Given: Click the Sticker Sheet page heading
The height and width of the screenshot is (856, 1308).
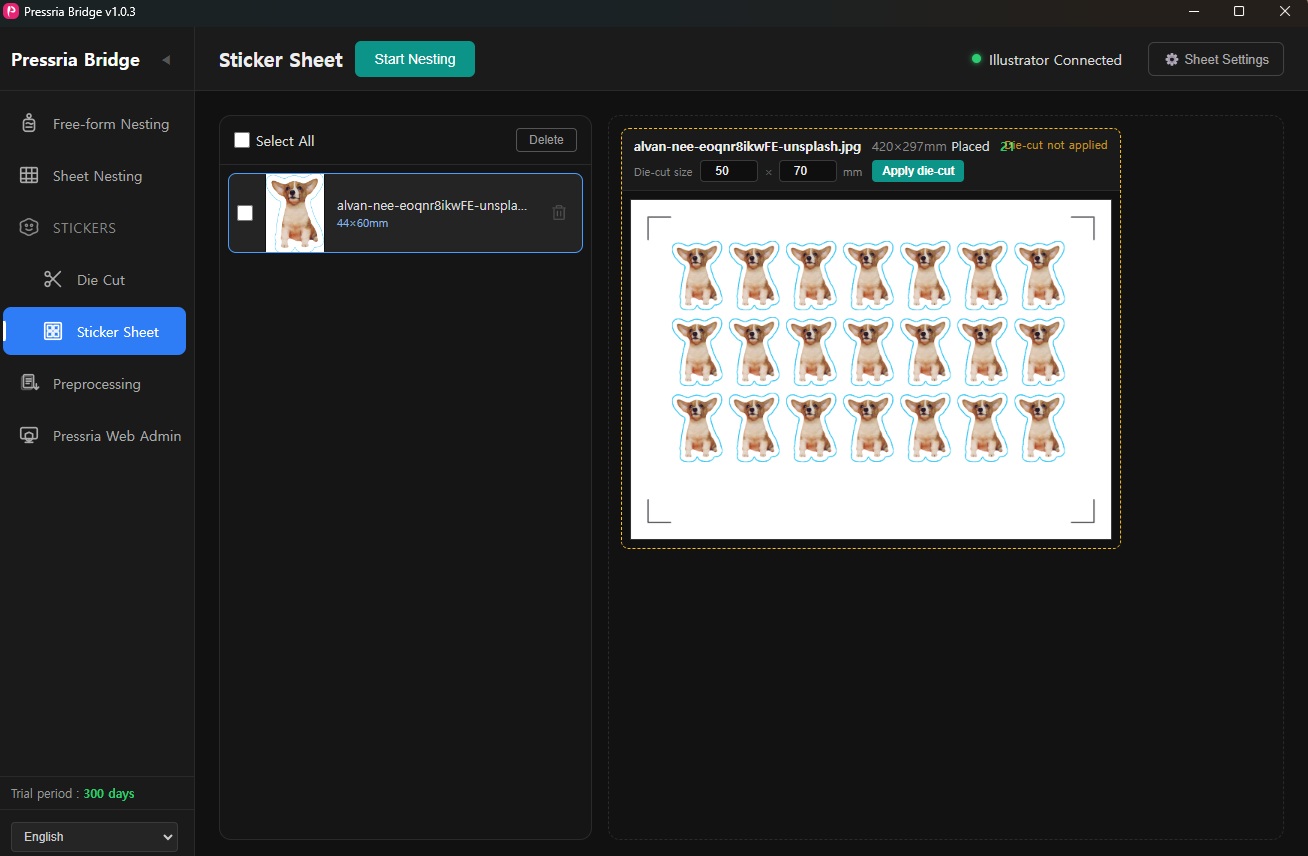Looking at the screenshot, I should click(281, 60).
